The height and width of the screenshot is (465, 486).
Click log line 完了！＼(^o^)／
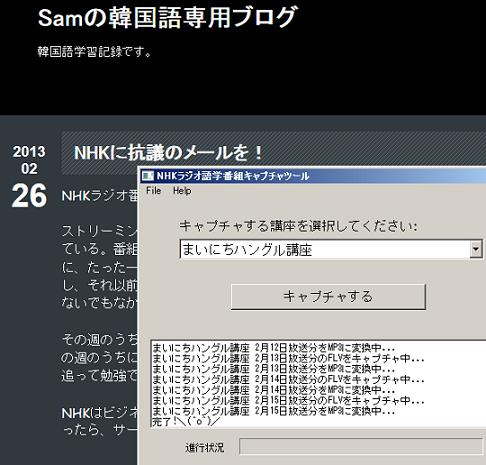(x=186, y=422)
